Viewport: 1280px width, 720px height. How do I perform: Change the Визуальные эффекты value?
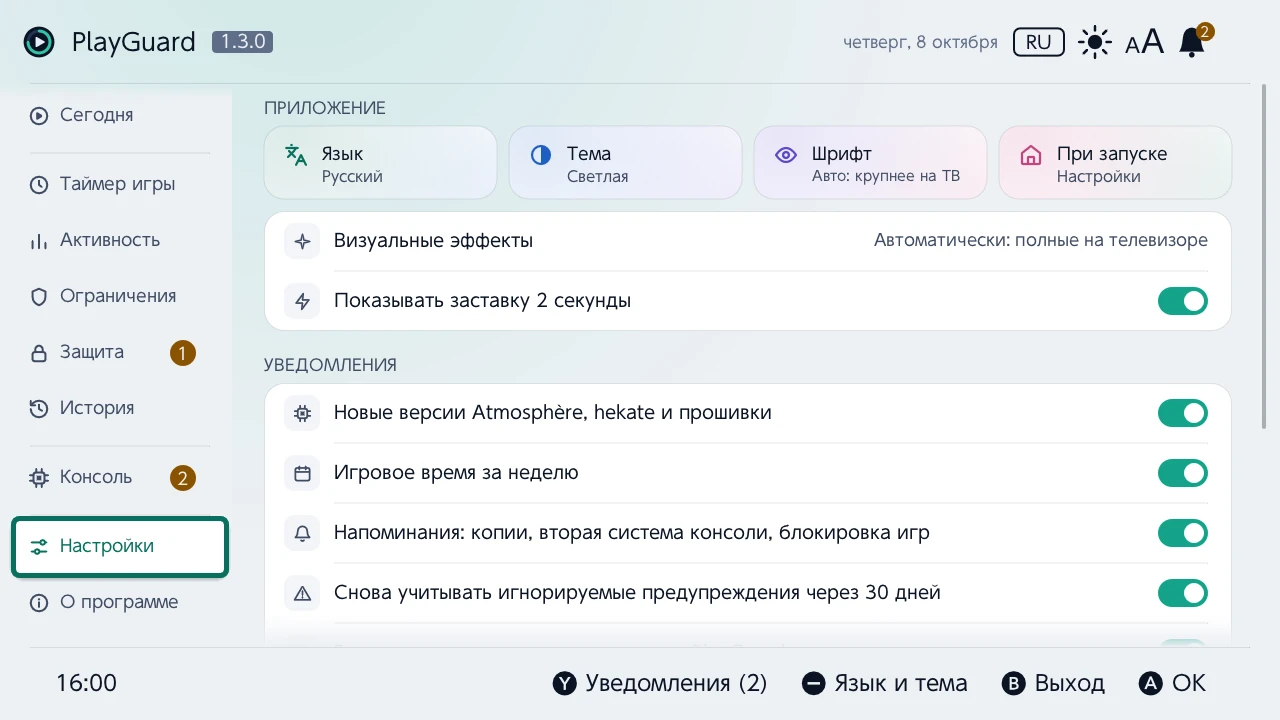pos(1041,241)
